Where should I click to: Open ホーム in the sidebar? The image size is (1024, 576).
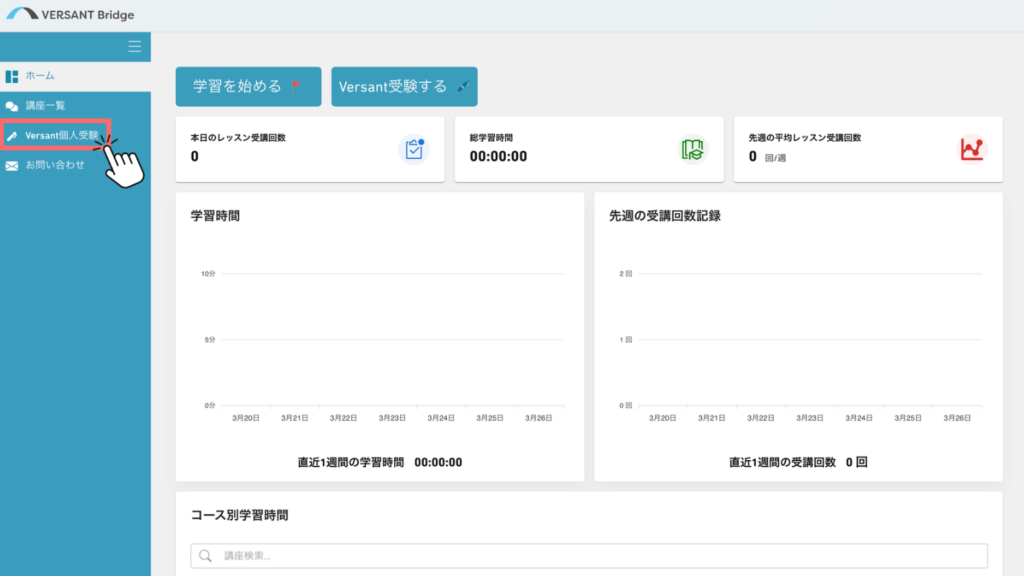point(40,76)
